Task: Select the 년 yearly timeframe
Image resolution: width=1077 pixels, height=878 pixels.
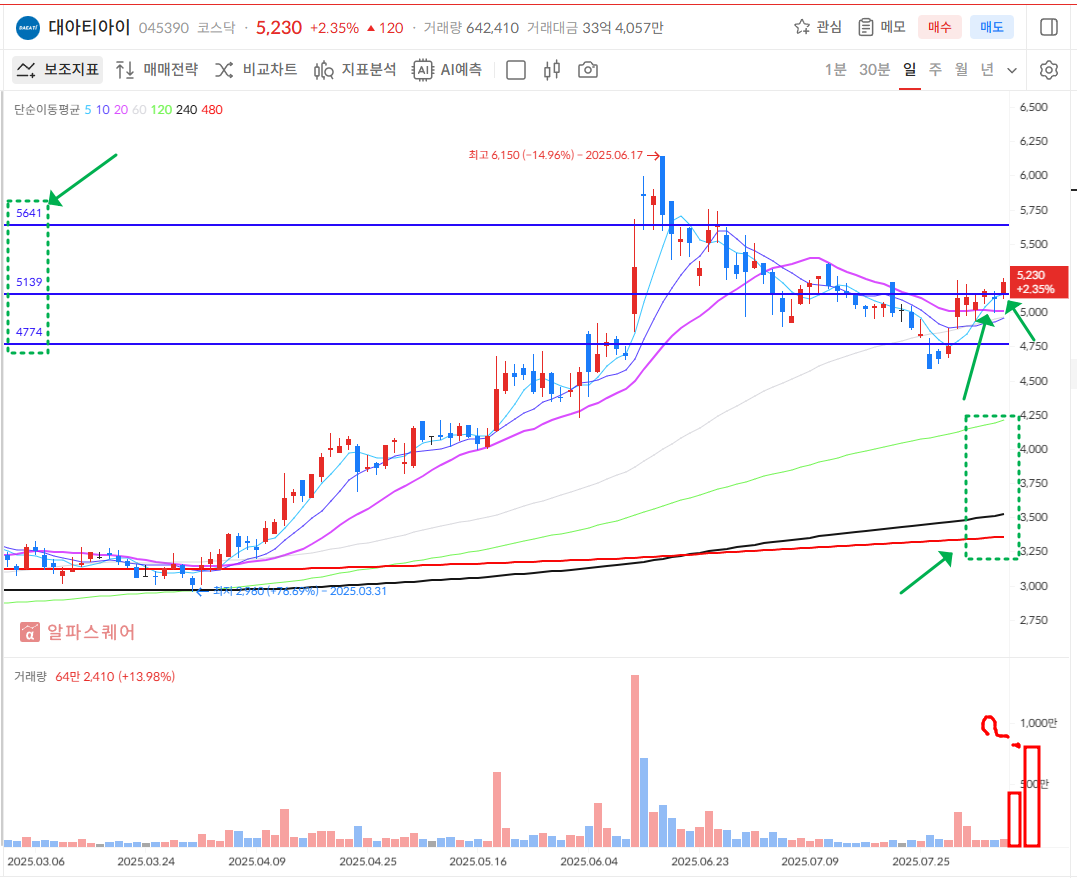Action: click(x=987, y=69)
